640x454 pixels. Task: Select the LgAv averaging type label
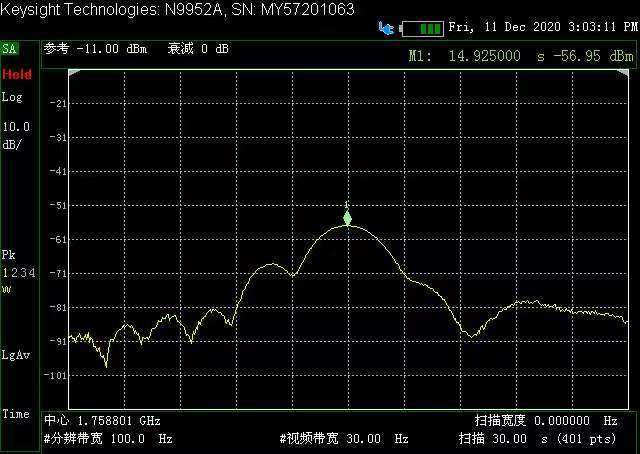[15, 354]
